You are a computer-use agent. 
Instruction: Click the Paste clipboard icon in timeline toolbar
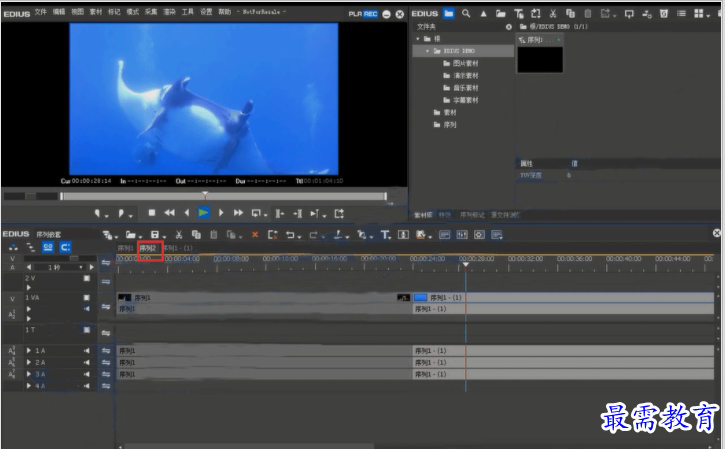point(214,235)
